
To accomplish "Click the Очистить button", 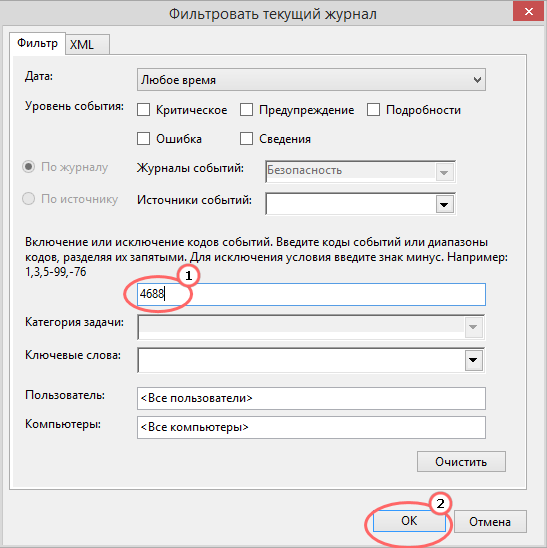I will point(461,462).
